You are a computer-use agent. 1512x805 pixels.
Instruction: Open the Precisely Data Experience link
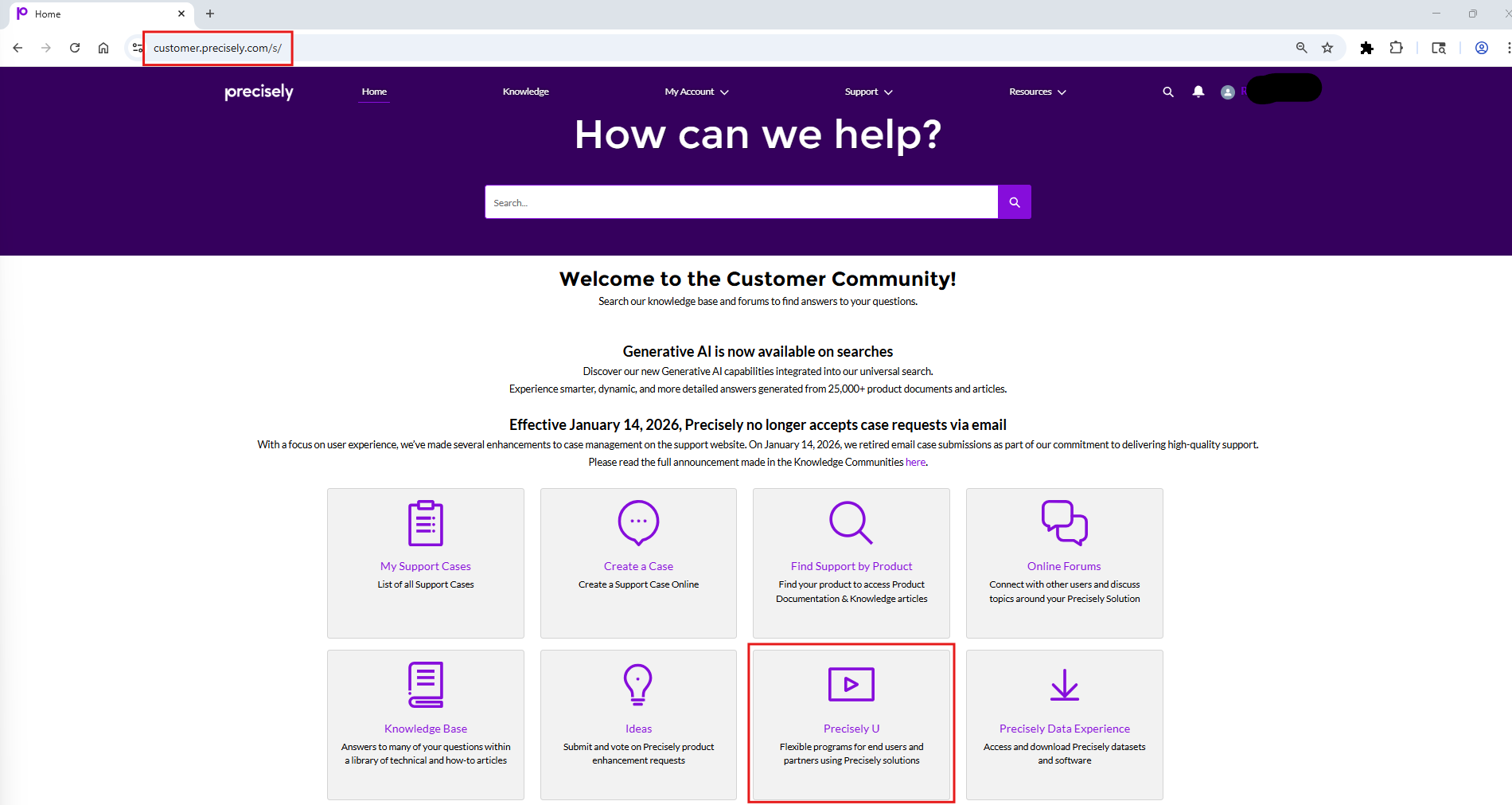1065,729
